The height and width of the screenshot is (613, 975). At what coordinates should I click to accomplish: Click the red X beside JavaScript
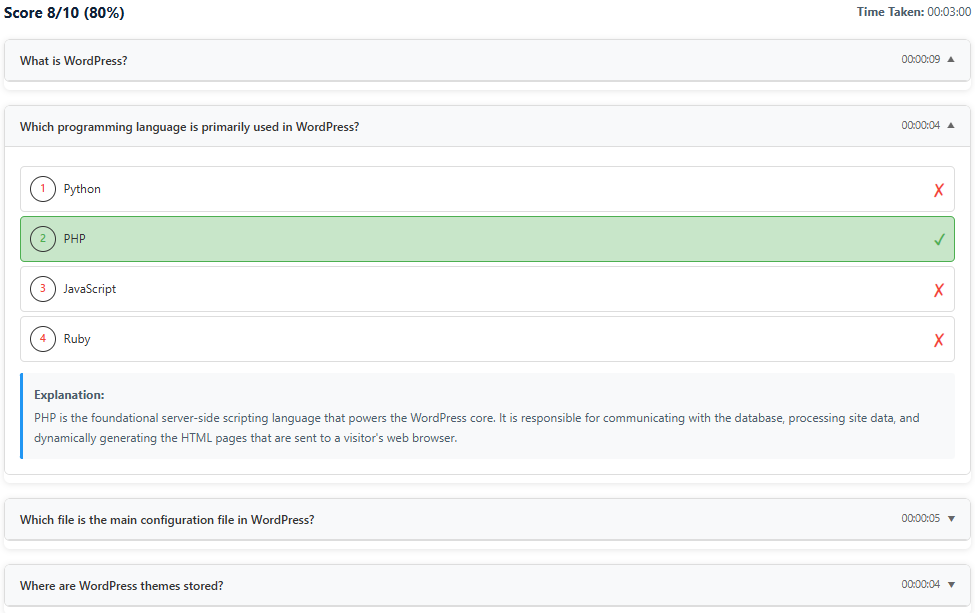pos(938,290)
